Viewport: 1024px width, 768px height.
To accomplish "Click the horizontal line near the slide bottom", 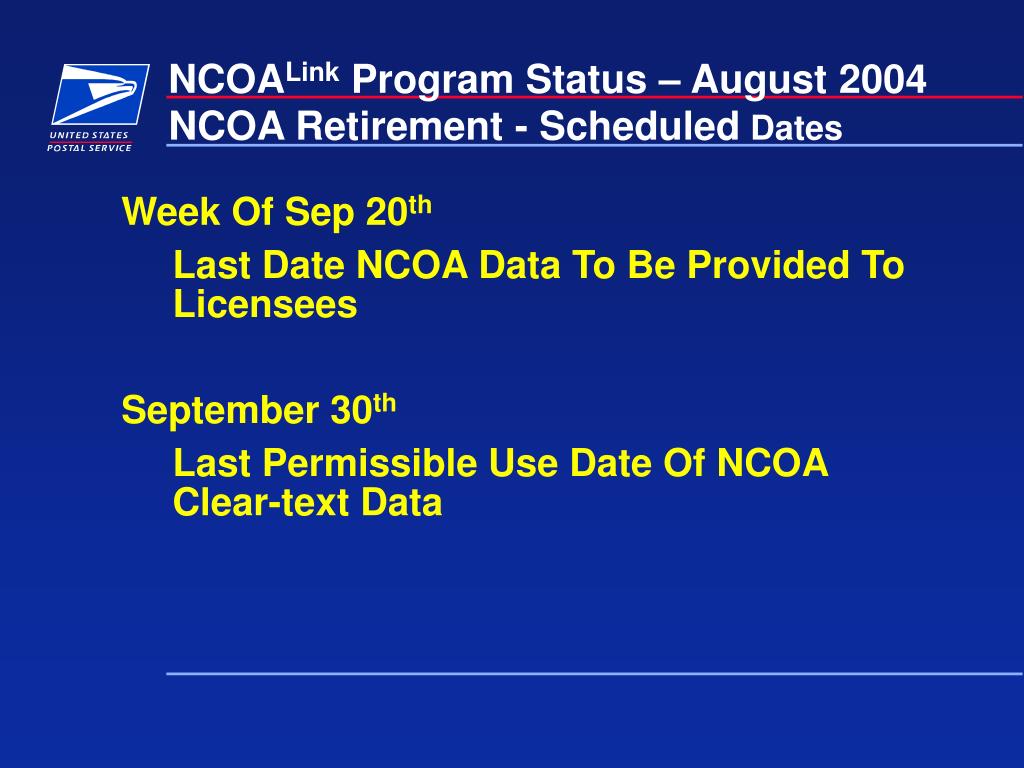I will pos(594,673).
